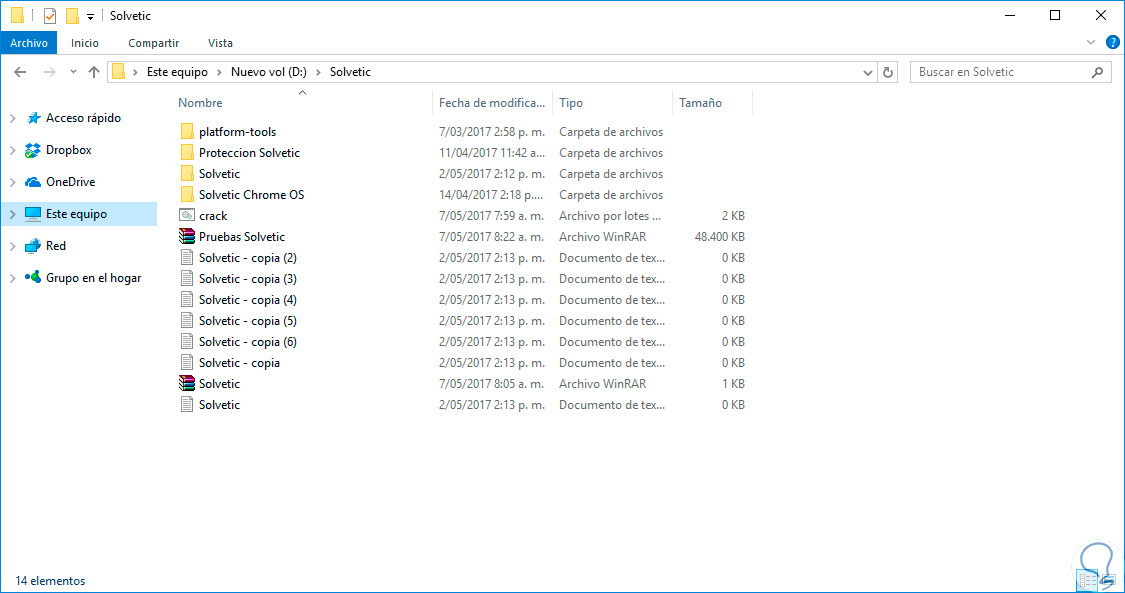Click the platform-tools folder icon

click(187, 132)
